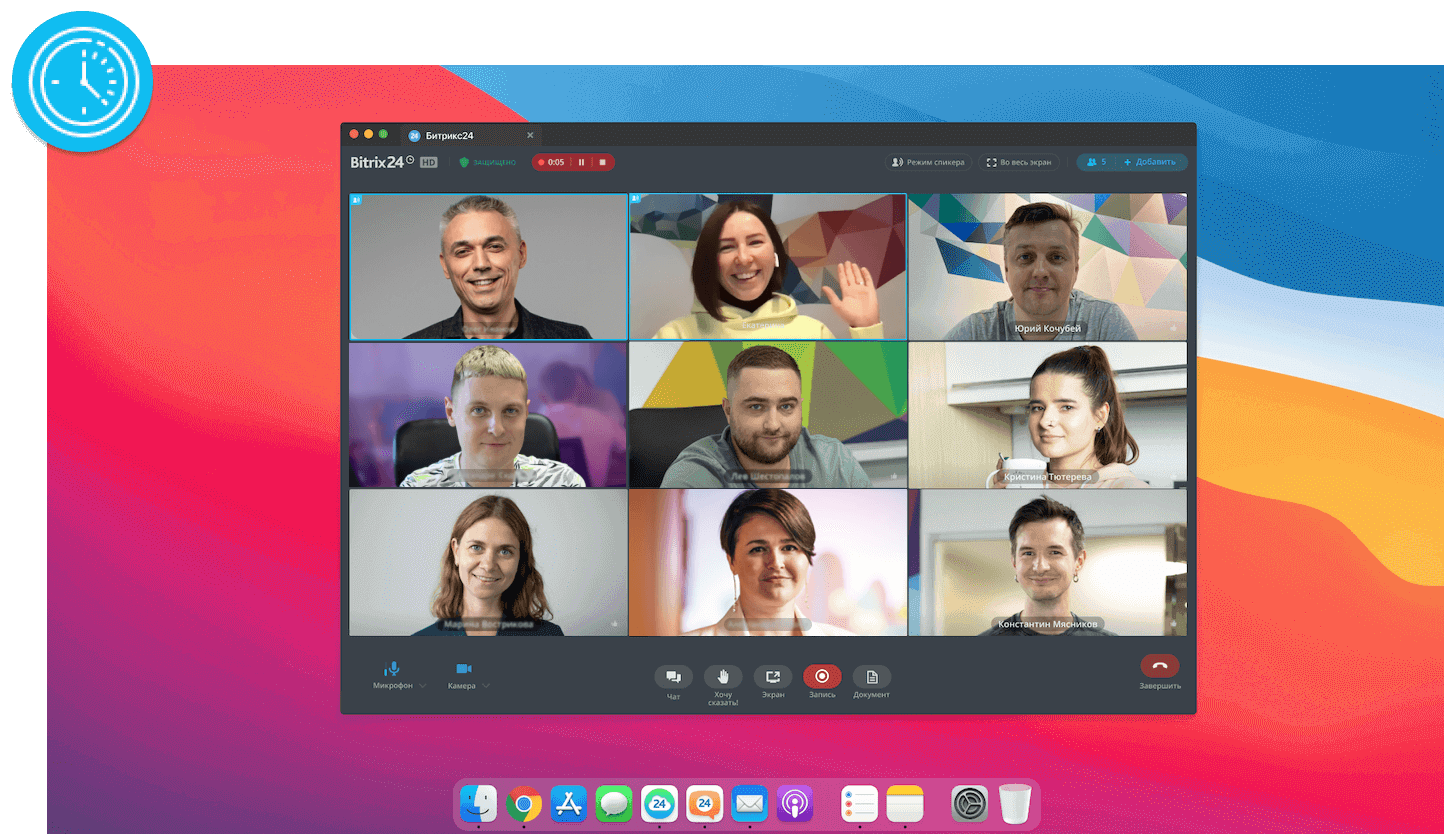1444x834 pixels.
Task: Select Юрий Кочубей's video tile
Action: point(1047,267)
